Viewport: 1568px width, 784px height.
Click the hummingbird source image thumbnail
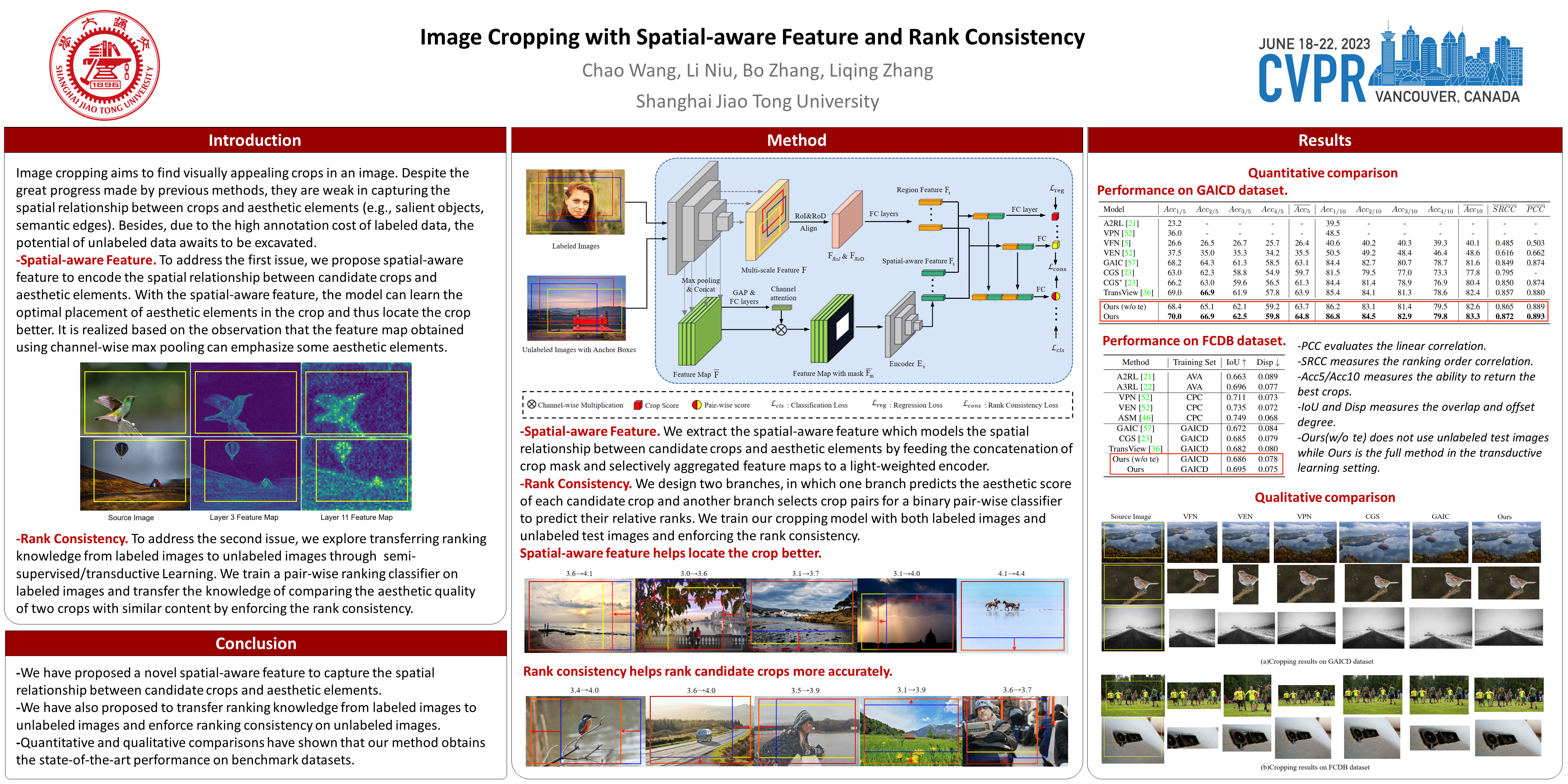click(135, 399)
